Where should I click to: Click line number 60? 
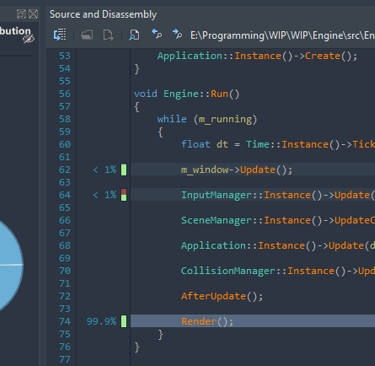[65, 144]
